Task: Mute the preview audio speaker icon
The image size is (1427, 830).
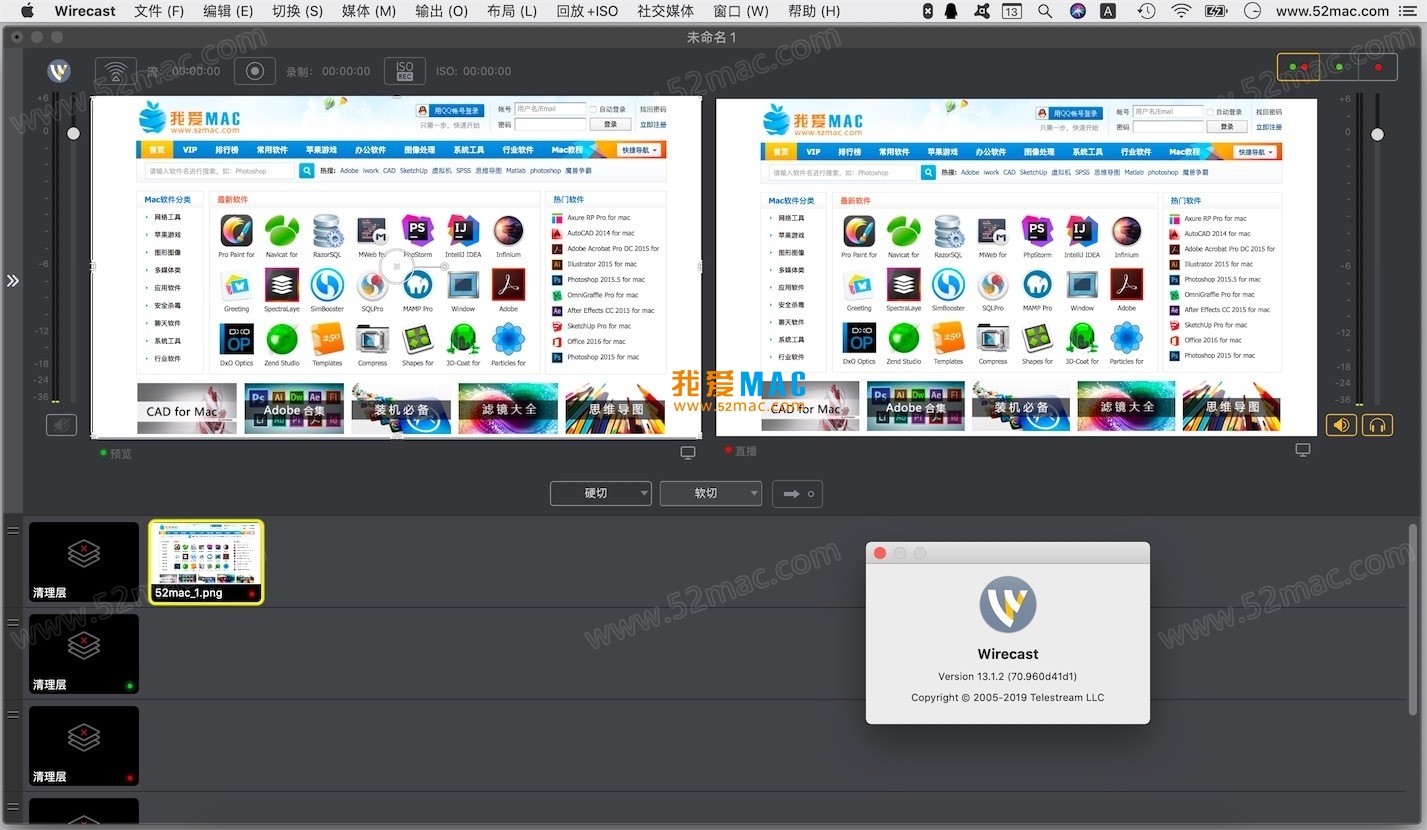Action: (61, 424)
